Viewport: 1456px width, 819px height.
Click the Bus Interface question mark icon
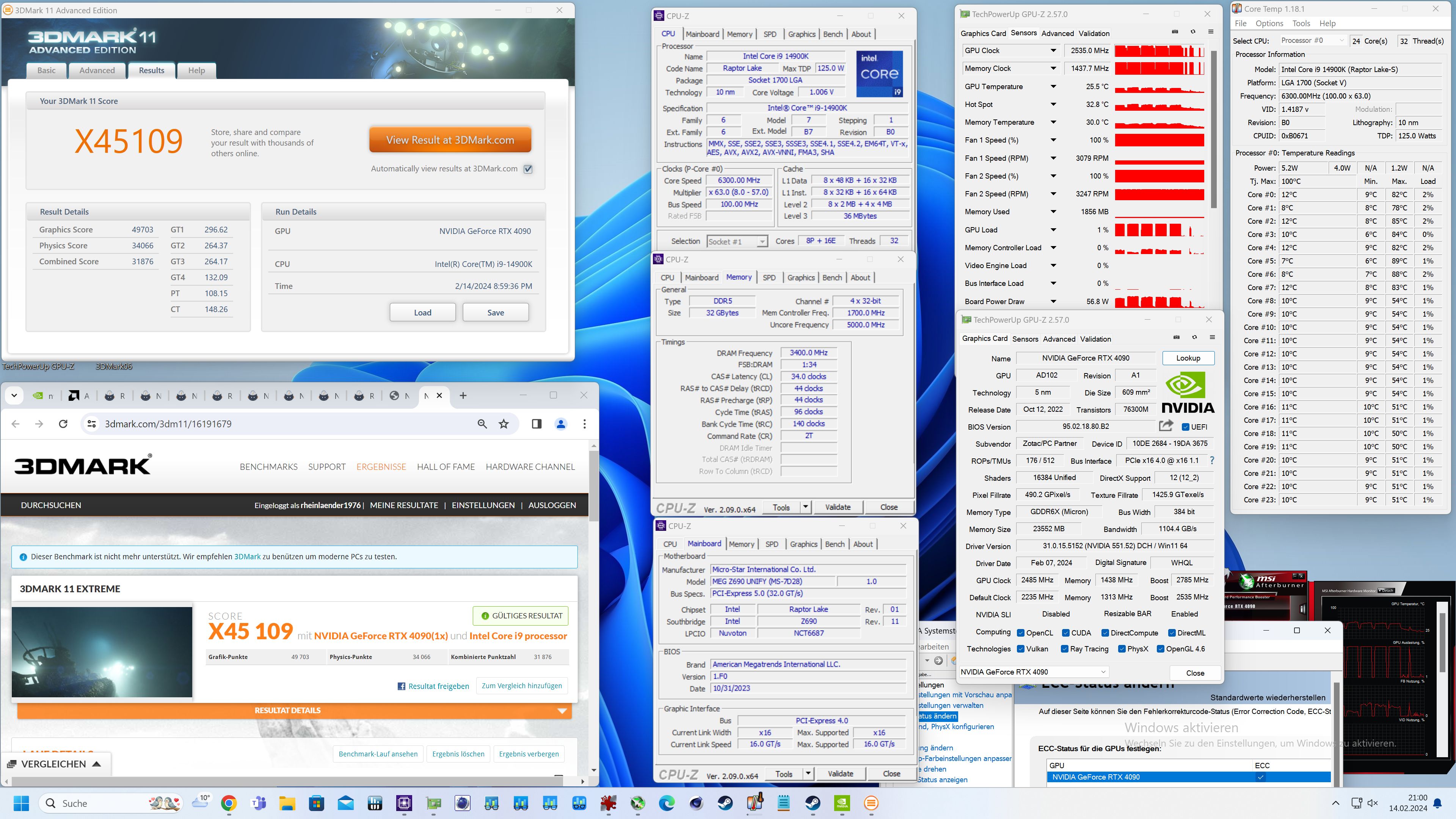pyautogui.click(x=1212, y=460)
